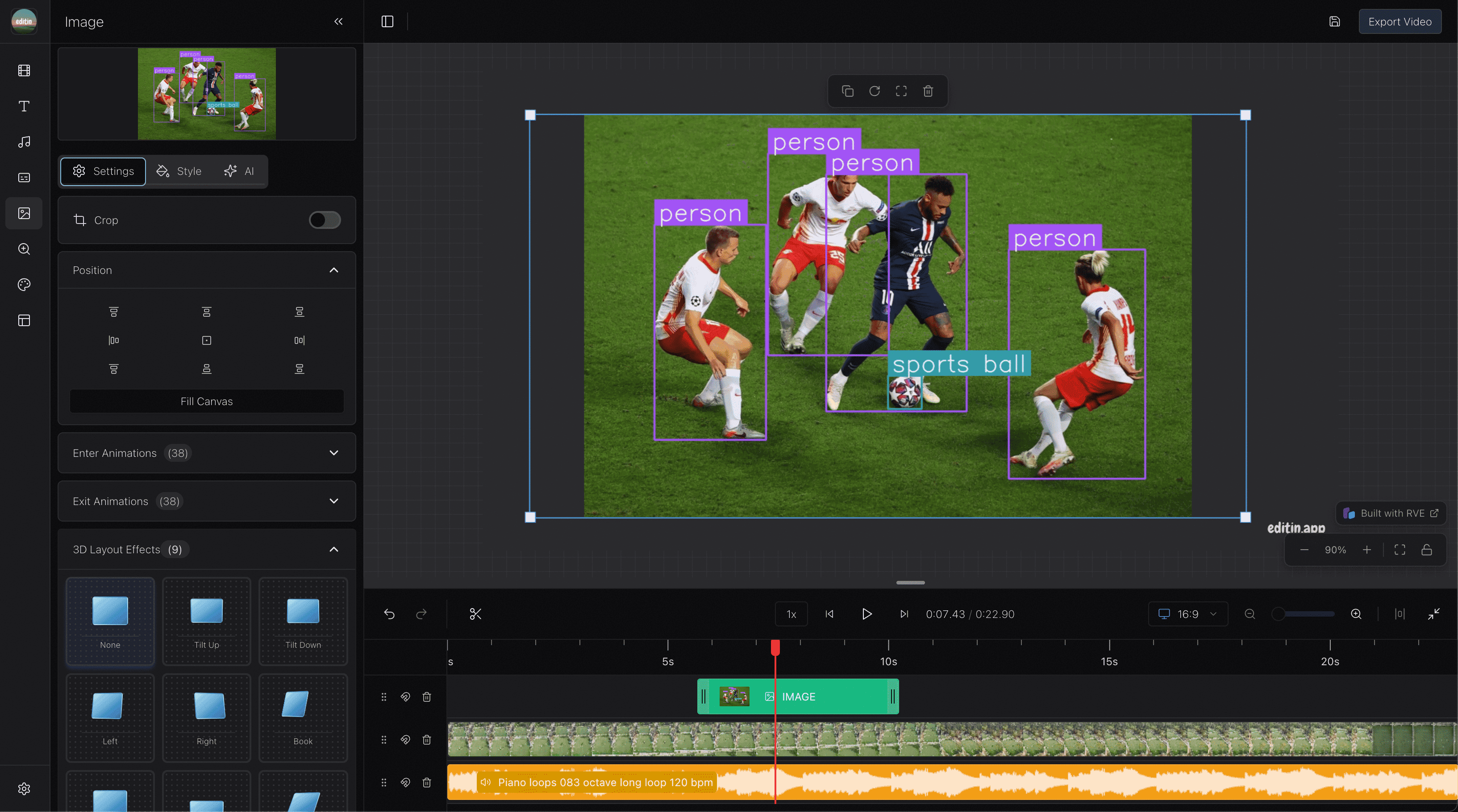
Task: Click the timeline zoom slider
Action: click(x=1303, y=614)
